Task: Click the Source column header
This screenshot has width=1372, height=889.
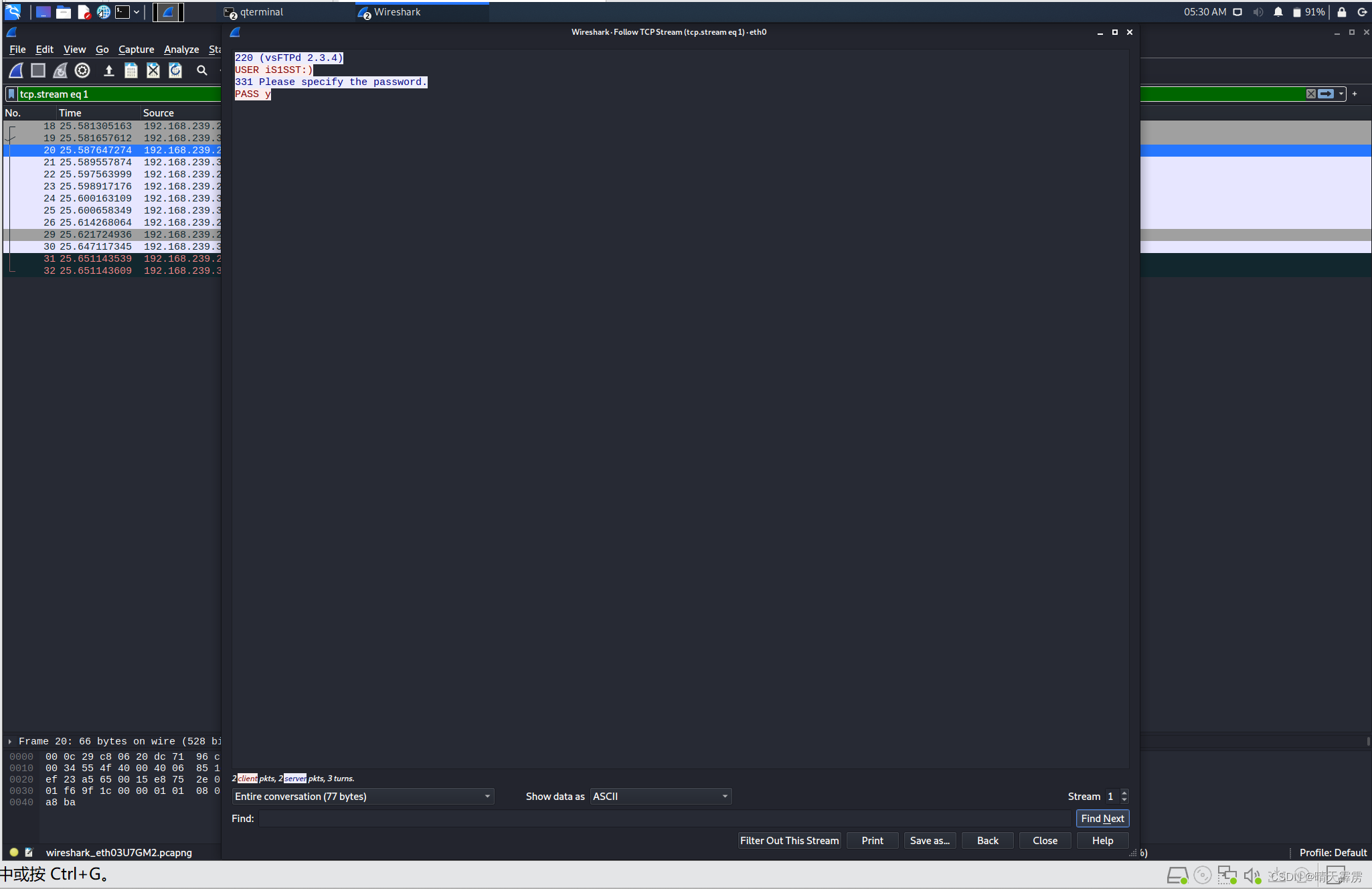Action: point(181,112)
